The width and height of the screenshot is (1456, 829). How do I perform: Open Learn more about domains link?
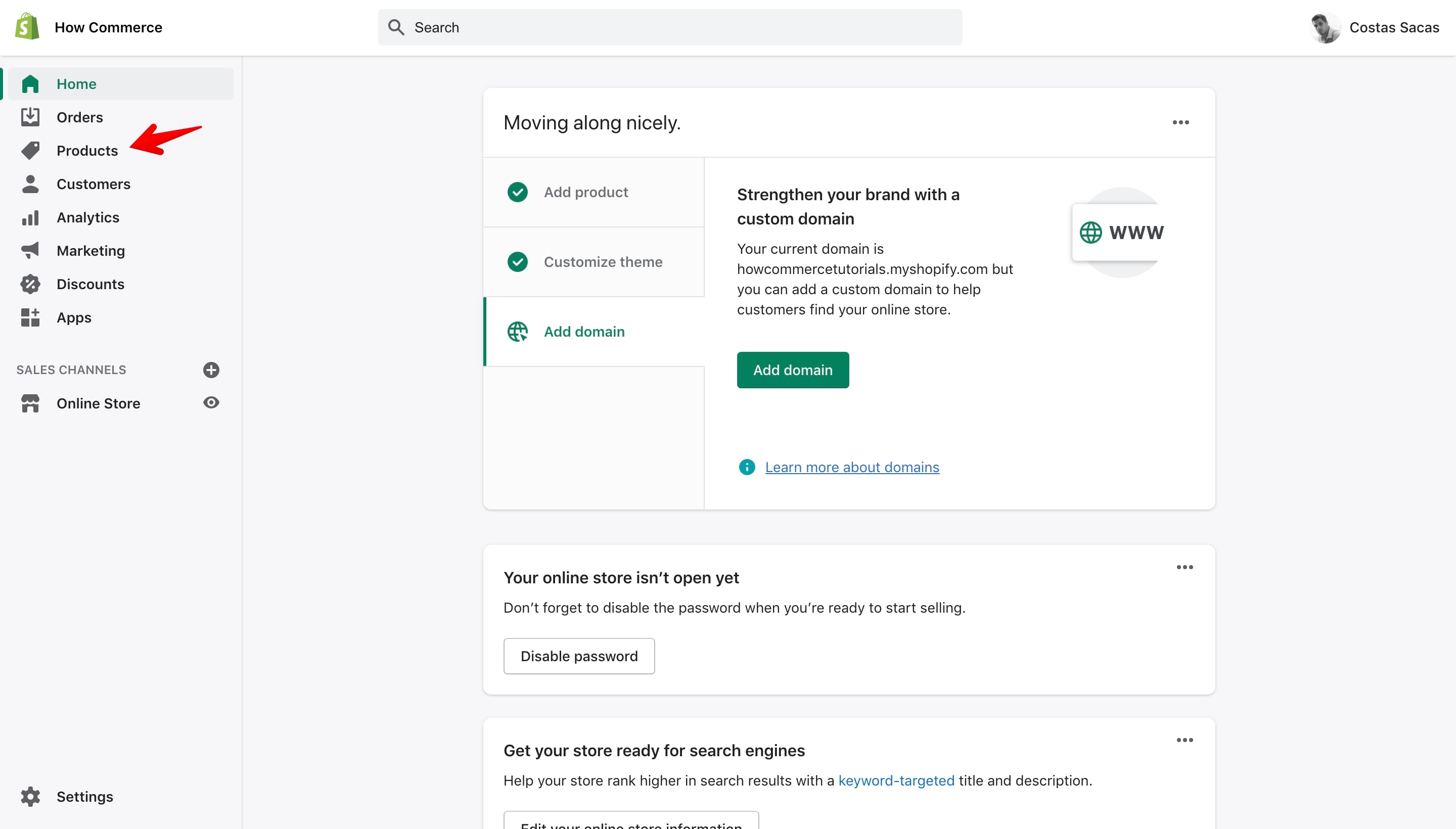(x=852, y=467)
